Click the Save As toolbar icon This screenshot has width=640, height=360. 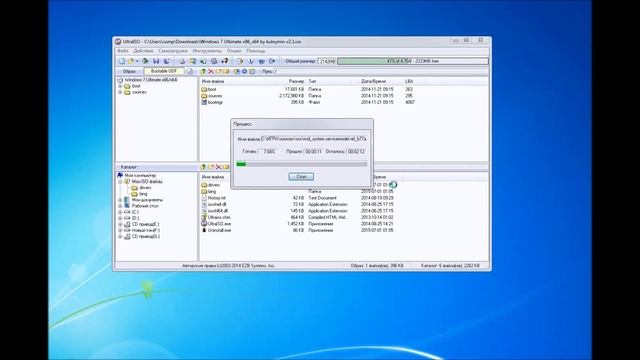coord(167,61)
